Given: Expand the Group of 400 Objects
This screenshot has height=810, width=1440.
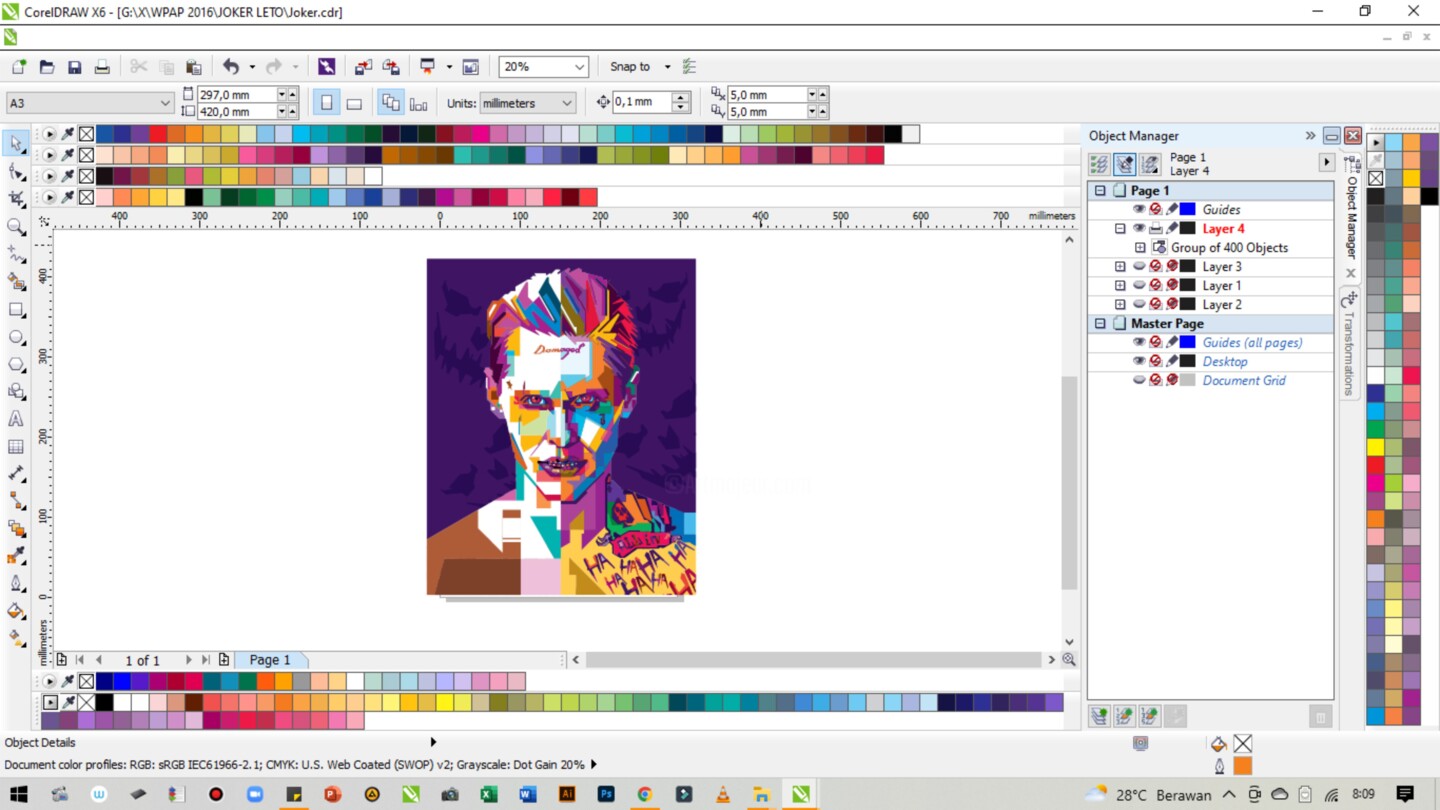Looking at the screenshot, I should coord(1140,248).
